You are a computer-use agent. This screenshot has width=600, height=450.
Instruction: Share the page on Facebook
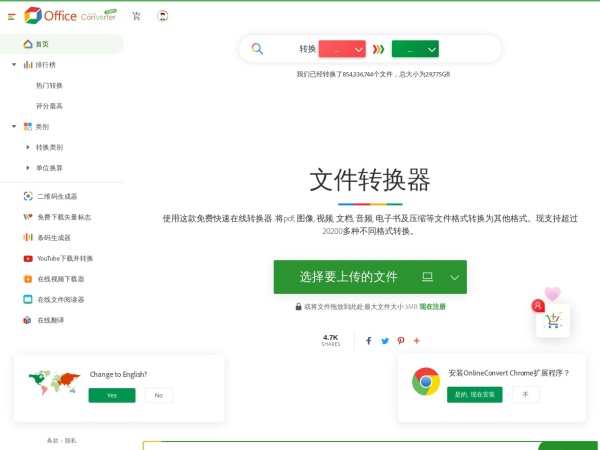368,341
